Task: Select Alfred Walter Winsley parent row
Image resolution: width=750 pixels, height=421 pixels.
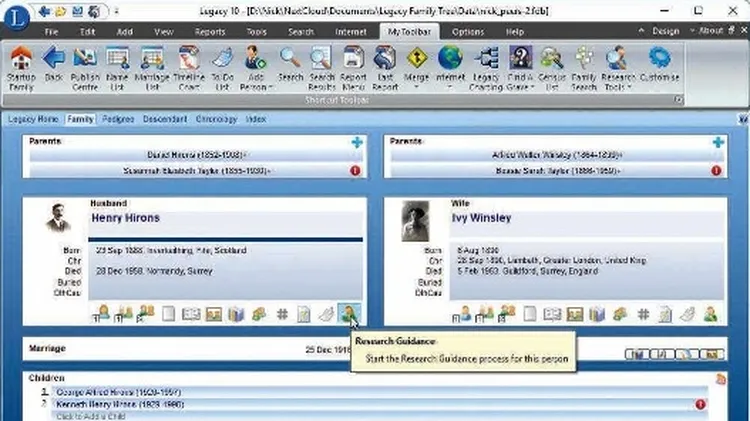Action: pyautogui.click(x=557, y=155)
